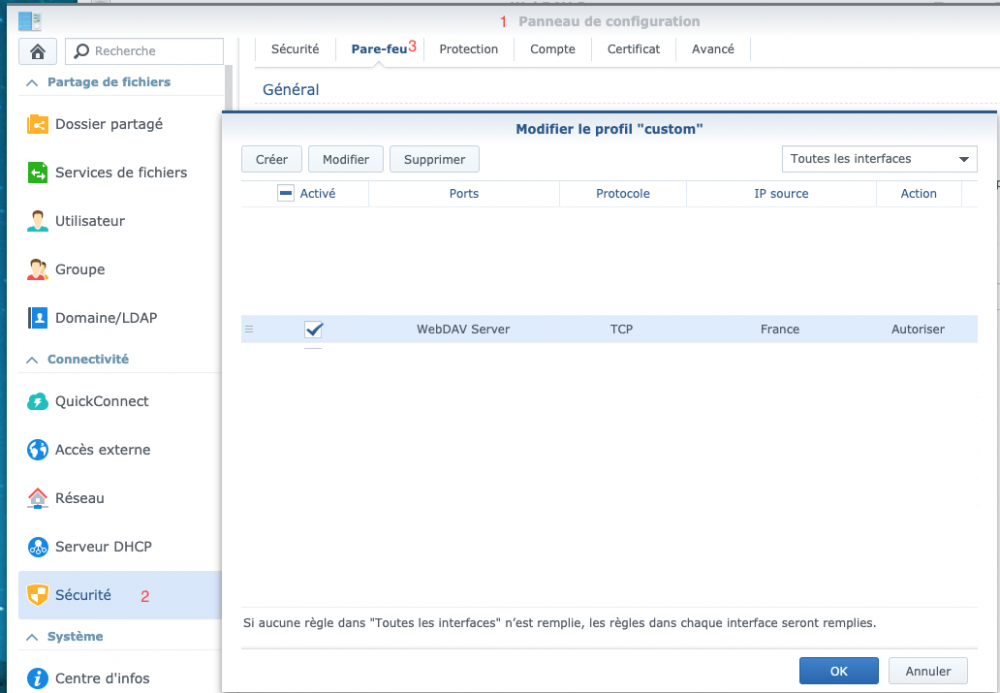Collapse the Partage de fichiers section
The width and height of the screenshot is (1000, 693).
coord(32,83)
